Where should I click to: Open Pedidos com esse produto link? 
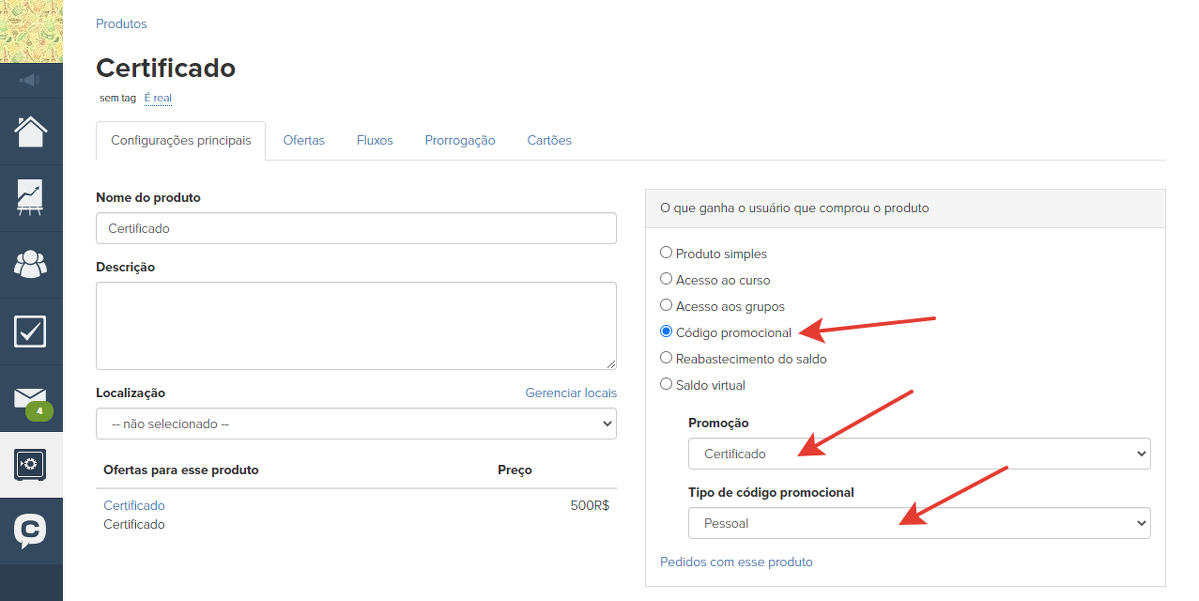point(736,562)
